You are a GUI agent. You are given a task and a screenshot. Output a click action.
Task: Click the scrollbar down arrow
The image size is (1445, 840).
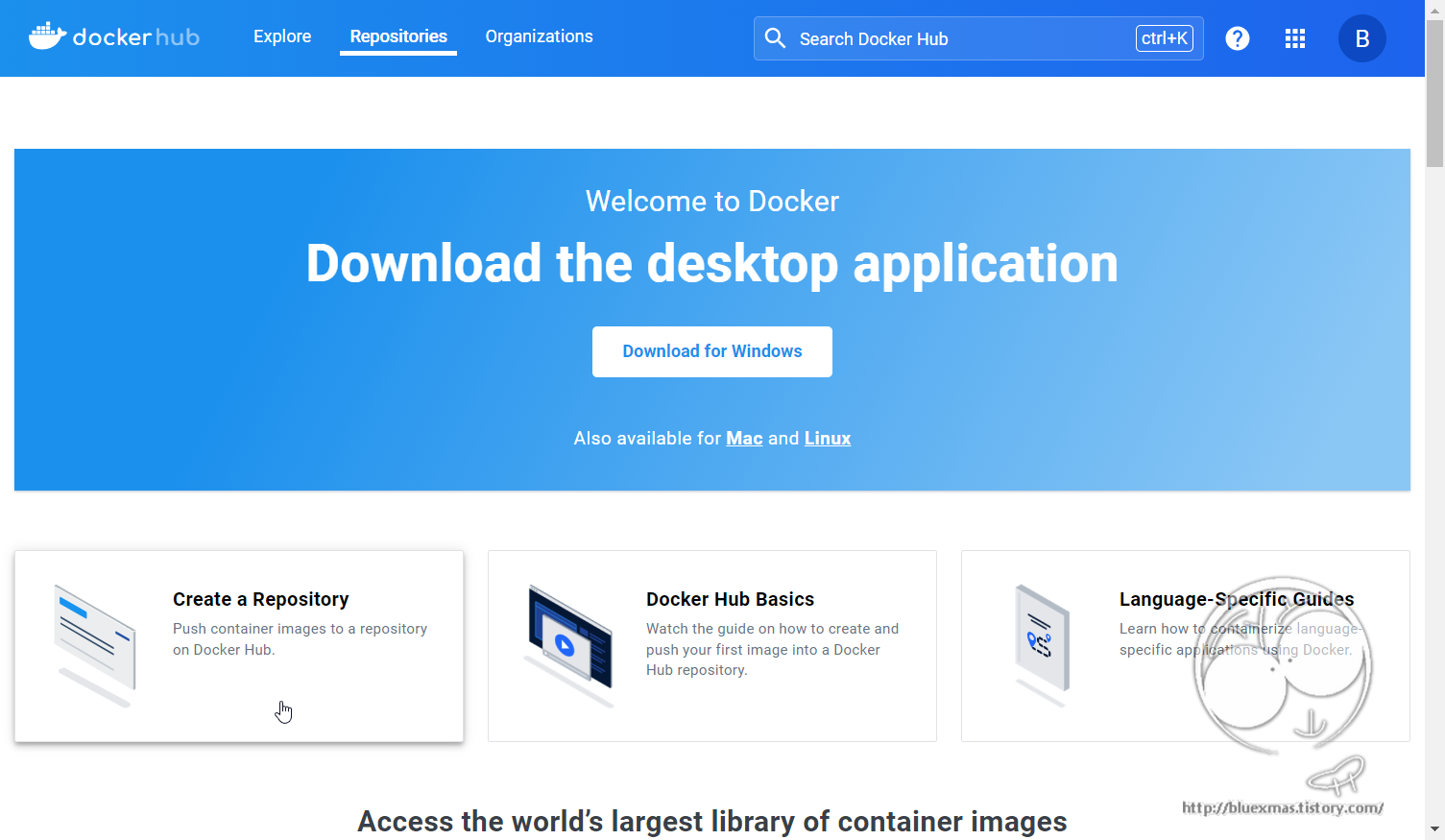(x=1434, y=829)
